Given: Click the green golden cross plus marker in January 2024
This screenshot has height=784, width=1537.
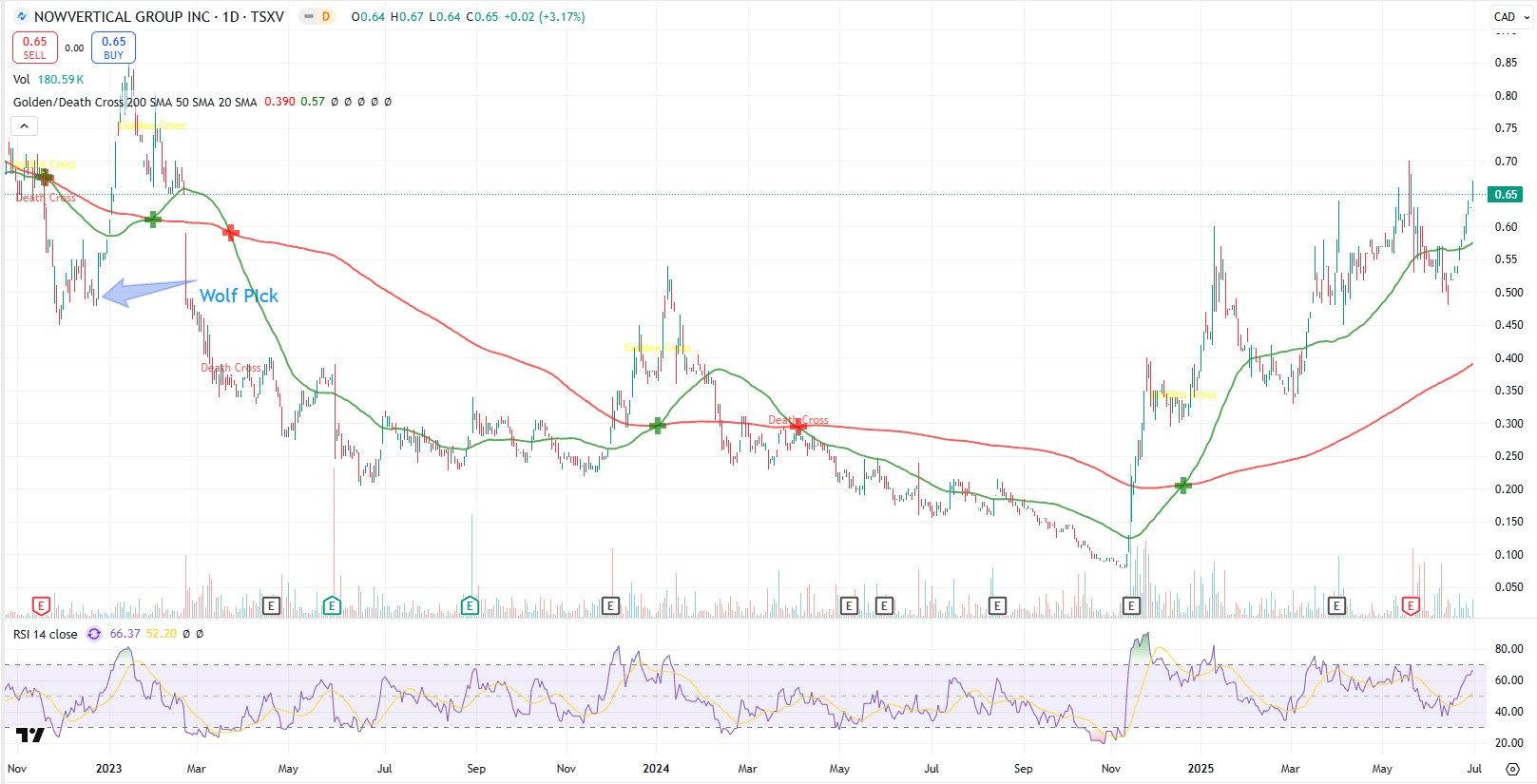Looking at the screenshot, I should pyautogui.click(x=657, y=425).
